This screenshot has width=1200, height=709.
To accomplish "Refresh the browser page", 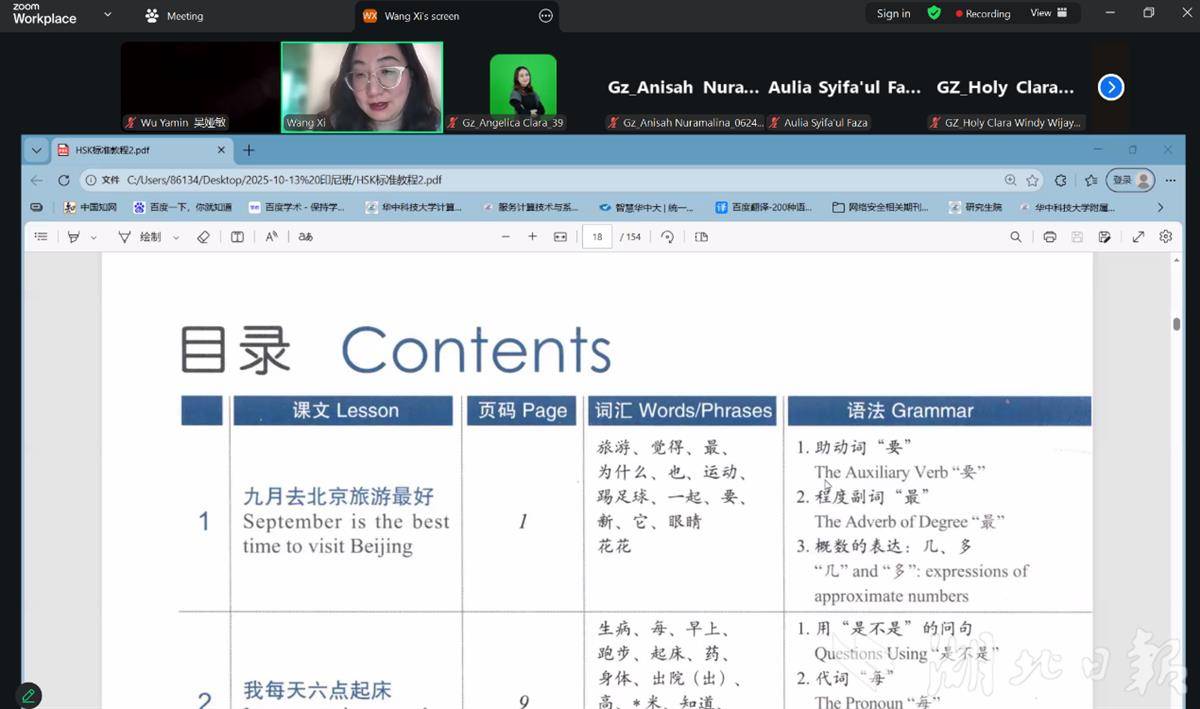I will [64, 180].
